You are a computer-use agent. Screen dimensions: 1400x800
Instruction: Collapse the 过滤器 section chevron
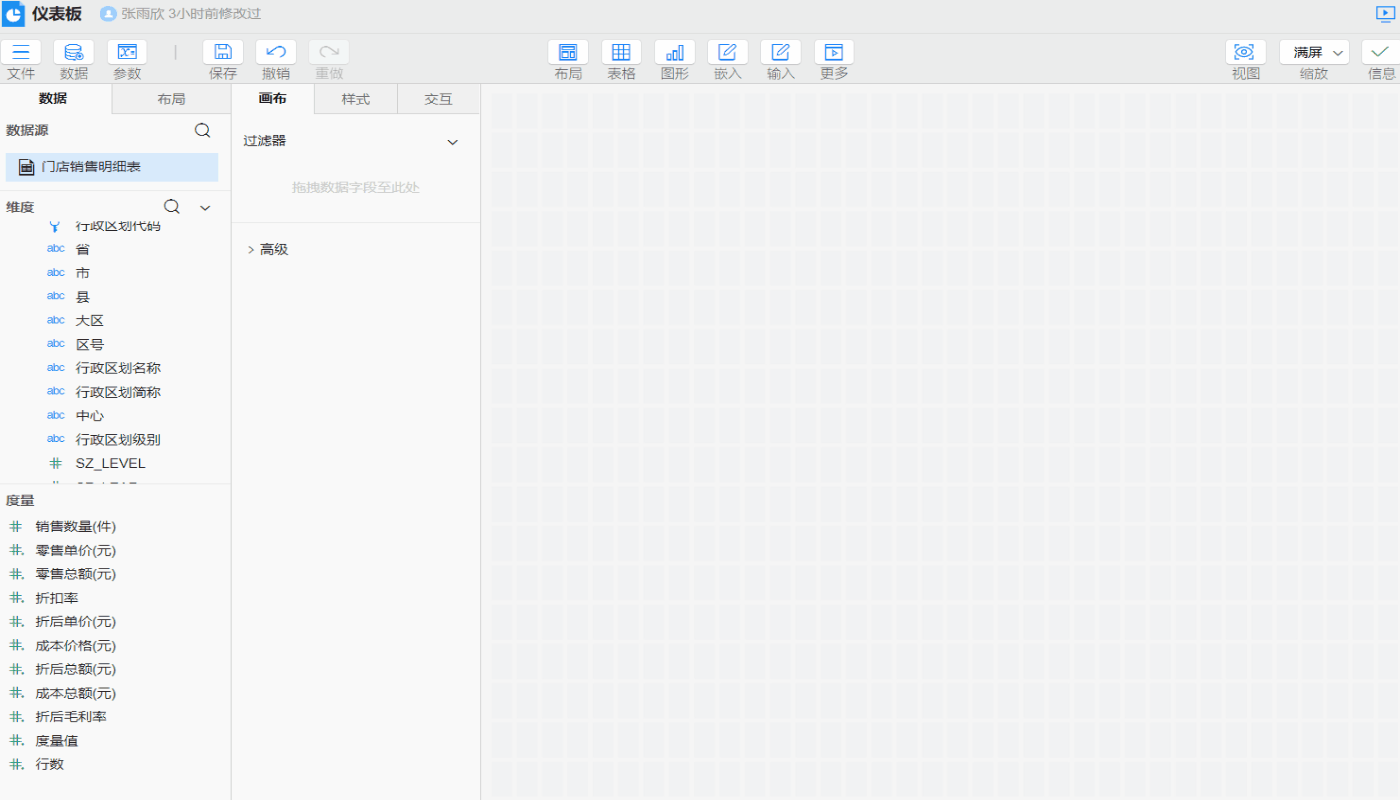(x=452, y=142)
